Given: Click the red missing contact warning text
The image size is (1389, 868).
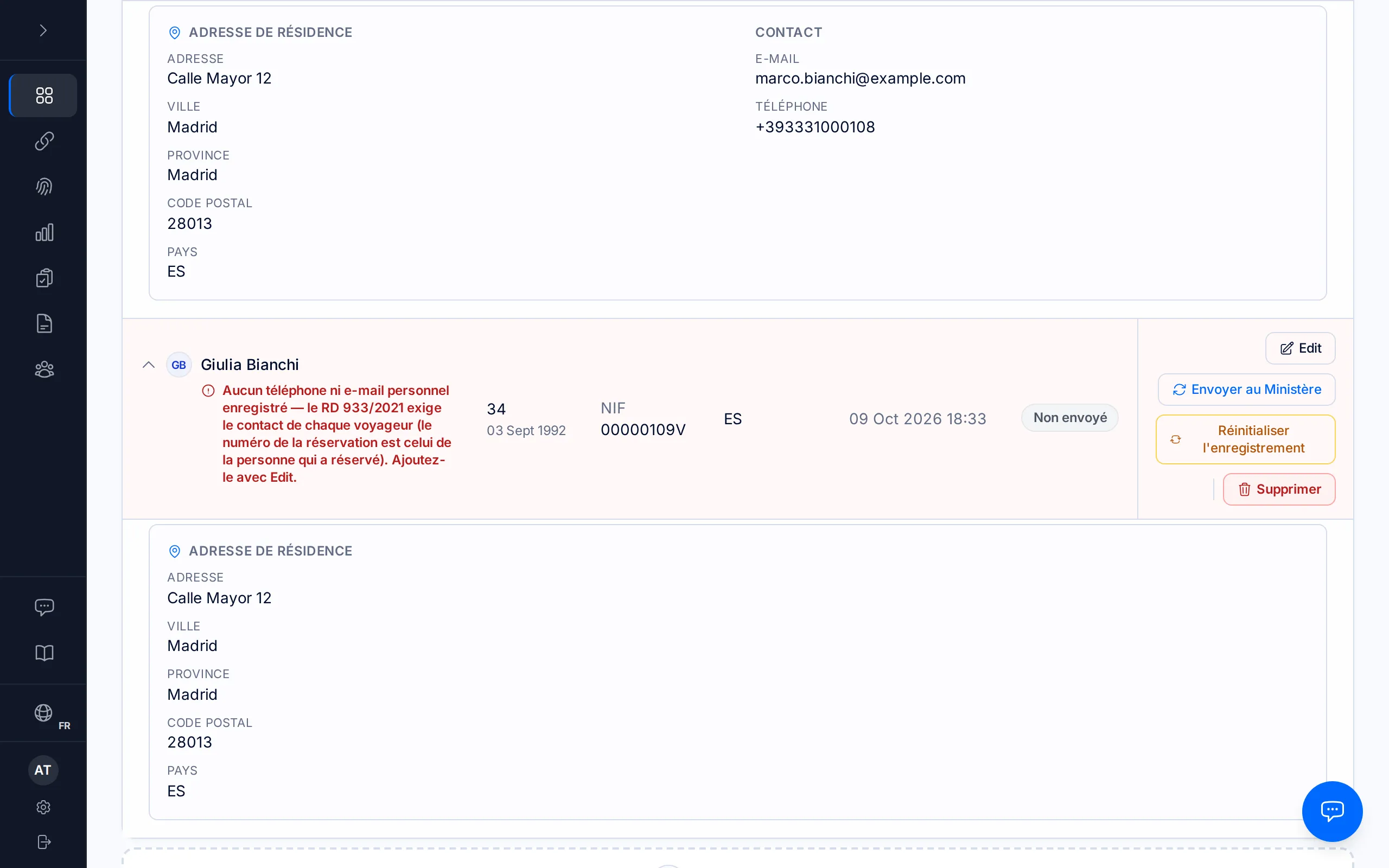Looking at the screenshot, I should 337,434.
